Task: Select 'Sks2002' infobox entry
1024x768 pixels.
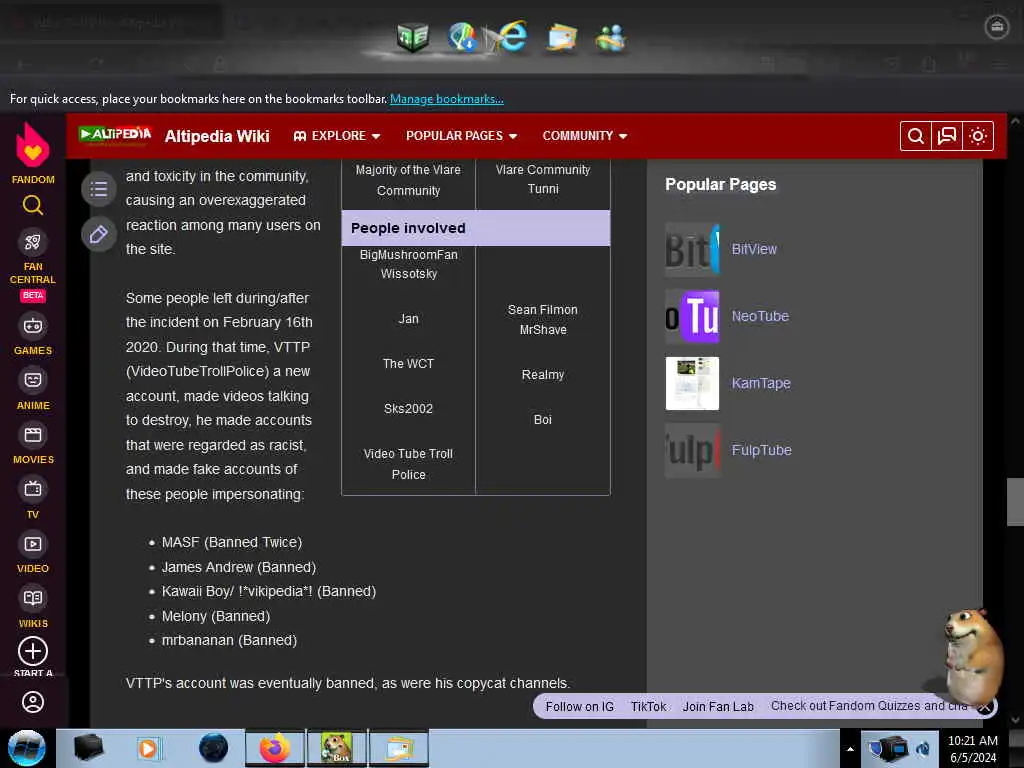Action: click(408, 409)
